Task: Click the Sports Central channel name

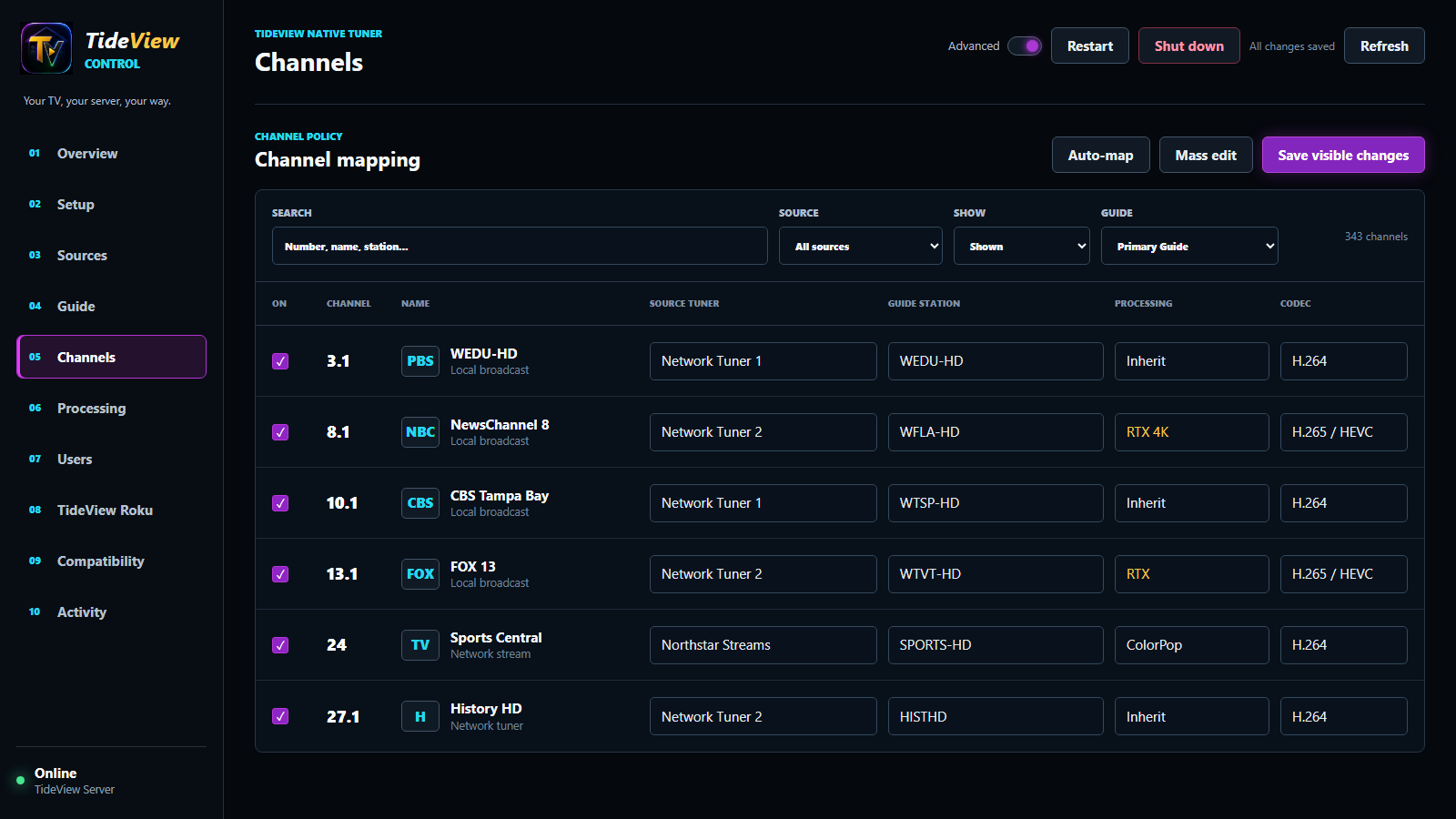Action: click(x=496, y=637)
